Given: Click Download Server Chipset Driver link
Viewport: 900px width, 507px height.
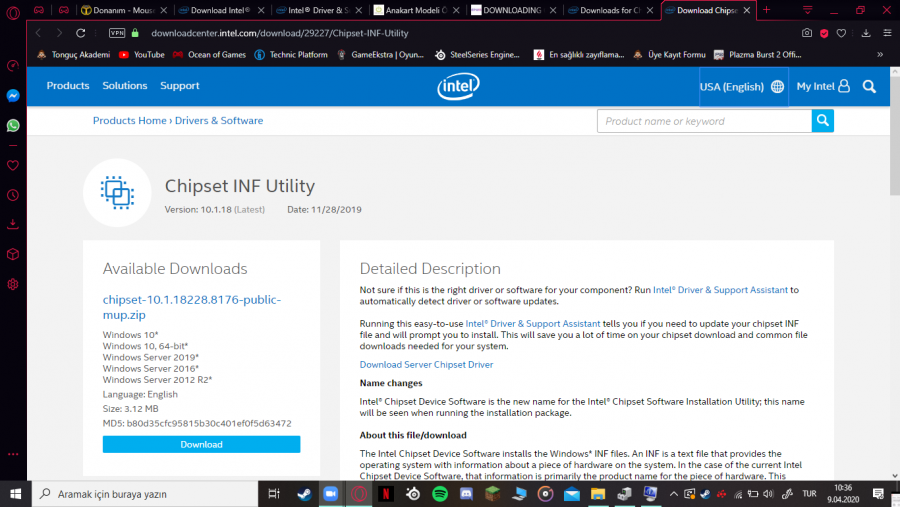Looking at the screenshot, I should [x=426, y=365].
